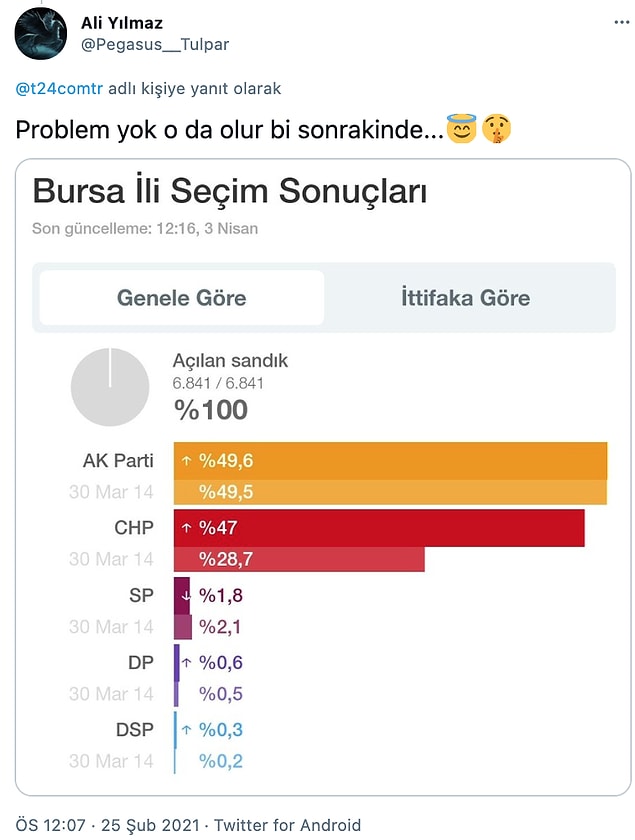Open the tweet's three-dot more menu

click(622, 22)
